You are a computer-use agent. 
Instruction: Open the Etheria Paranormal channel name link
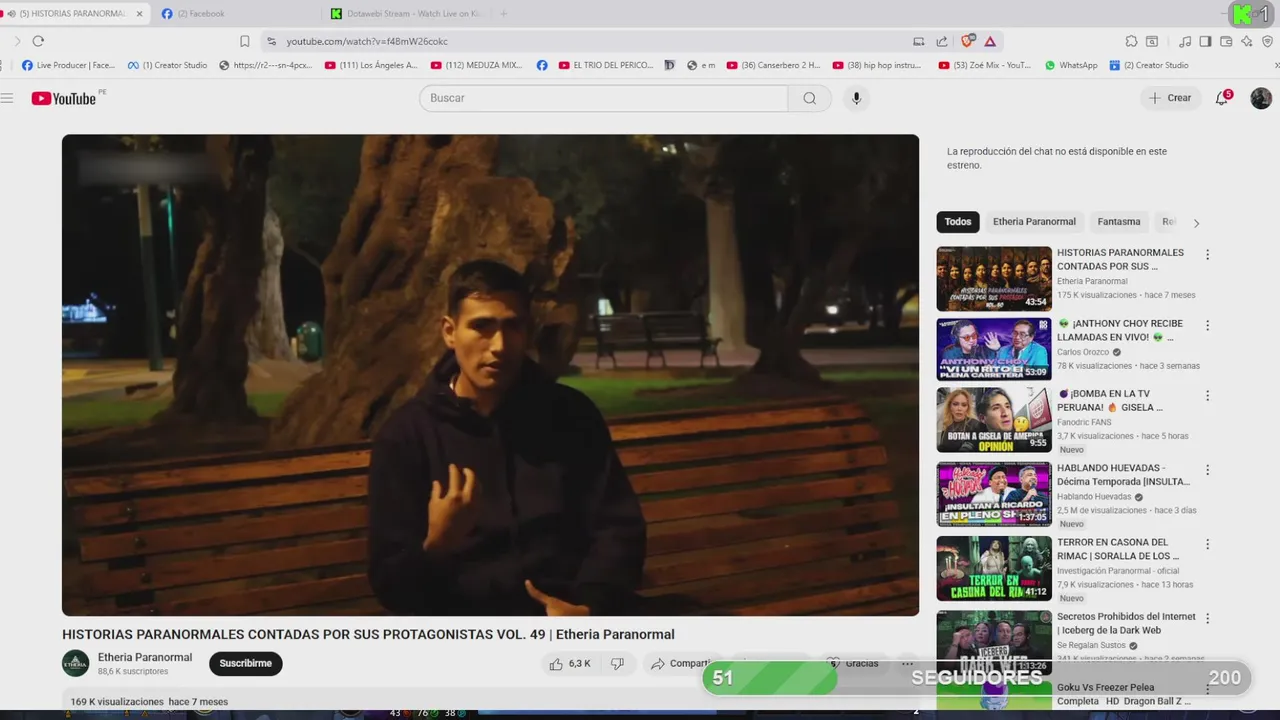click(x=145, y=657)
